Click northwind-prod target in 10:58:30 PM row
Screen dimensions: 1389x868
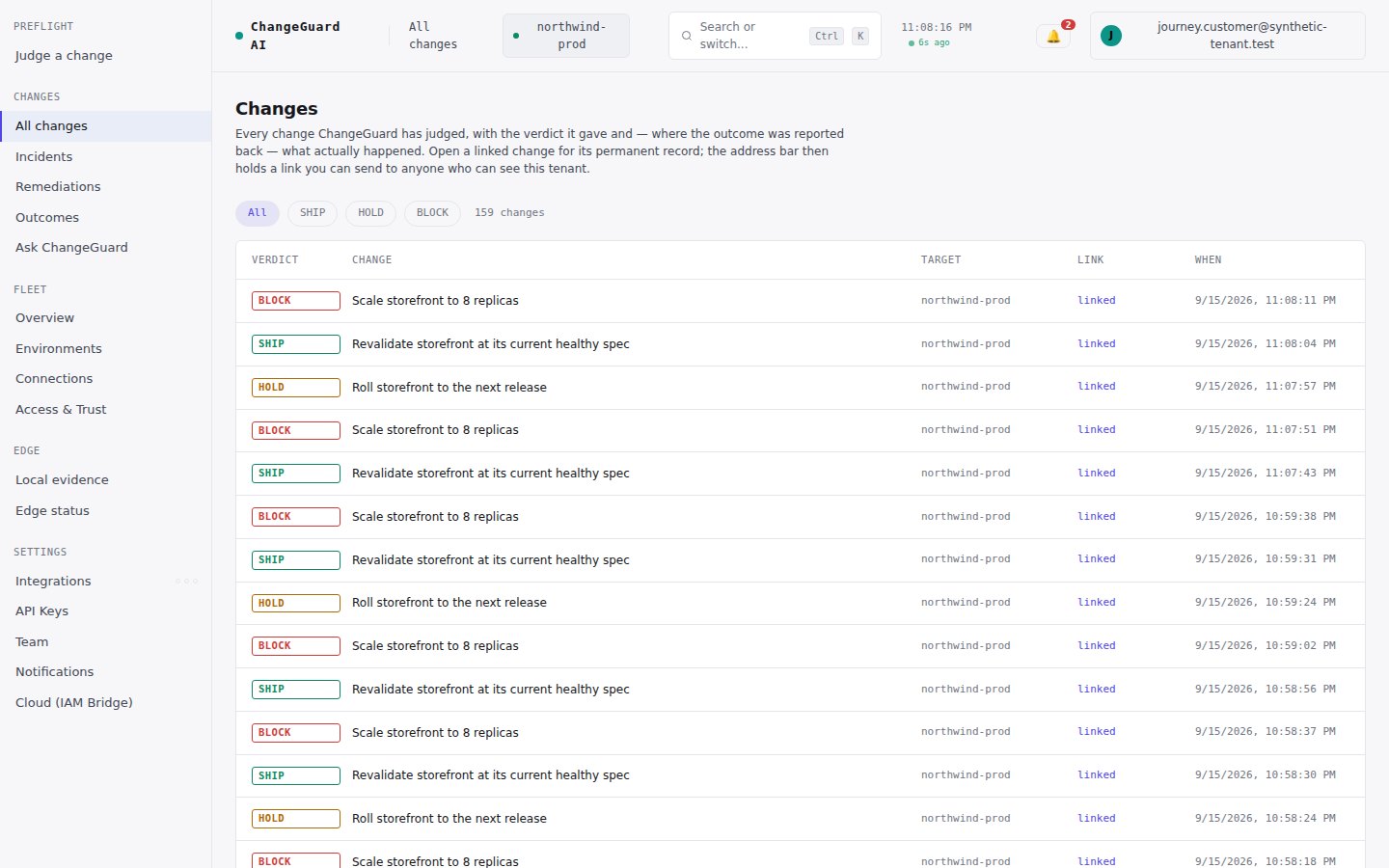pyautogui.click(x=966, y=775)
